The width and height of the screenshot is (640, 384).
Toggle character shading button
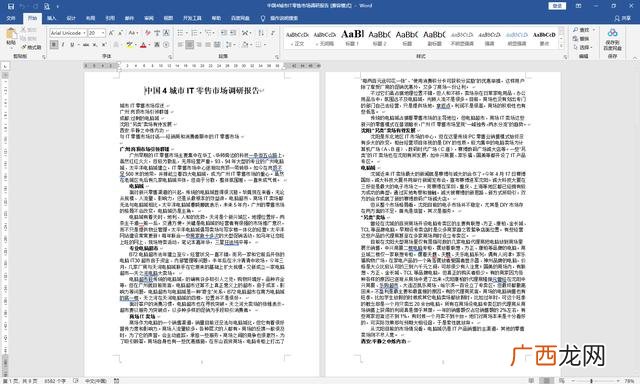tap(157, 44)
